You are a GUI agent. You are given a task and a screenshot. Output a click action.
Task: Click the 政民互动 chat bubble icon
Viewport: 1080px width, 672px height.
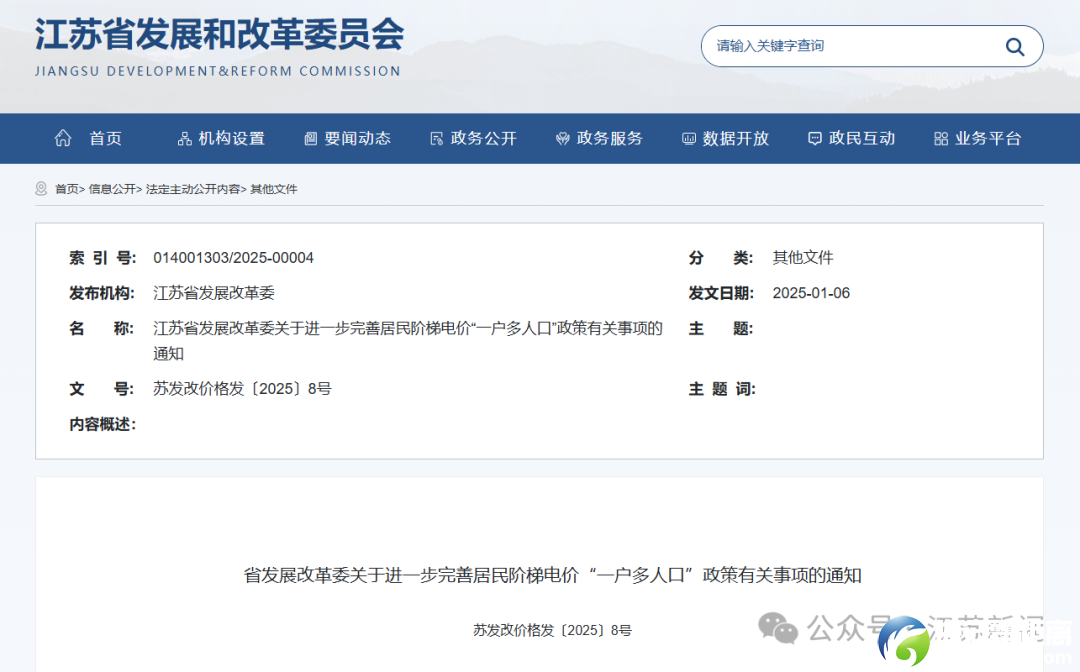click(815, 138)
